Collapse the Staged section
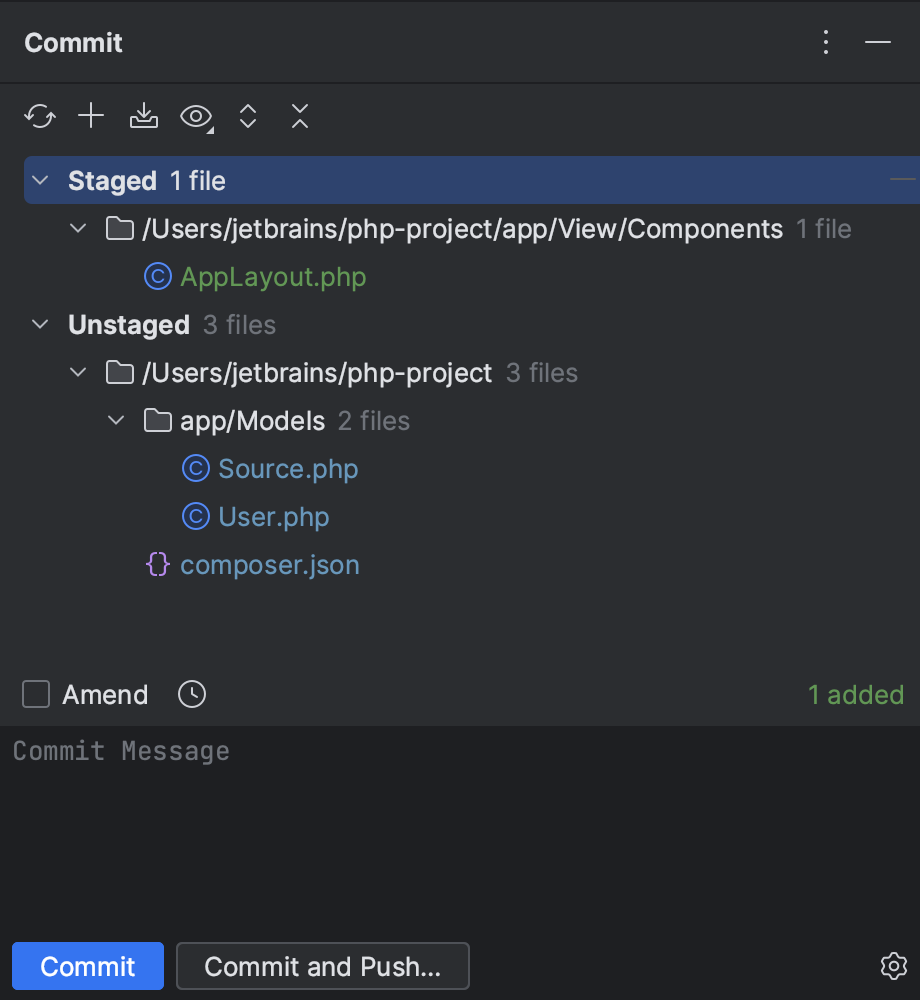This screenshot has width=920, height=1000. tap(39, 181)
